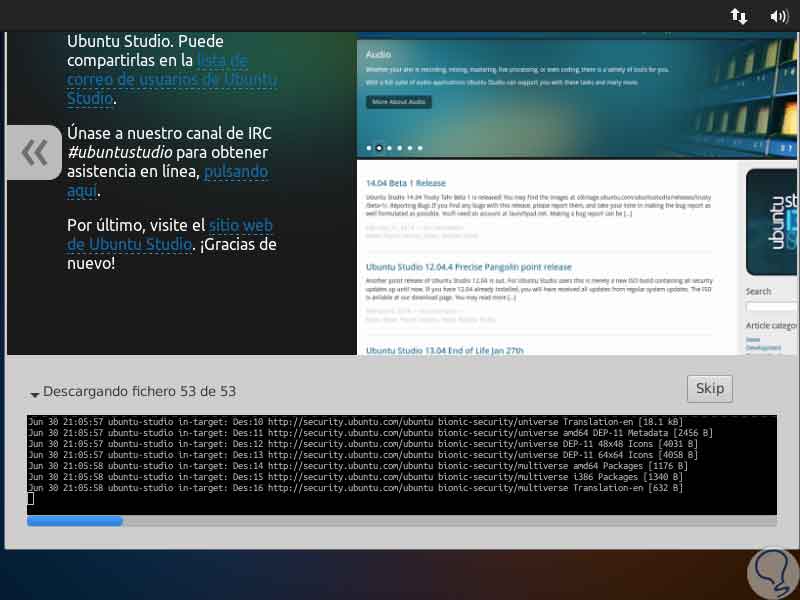
Task: Open the network connections indicator
Action: tap(738, 16)
